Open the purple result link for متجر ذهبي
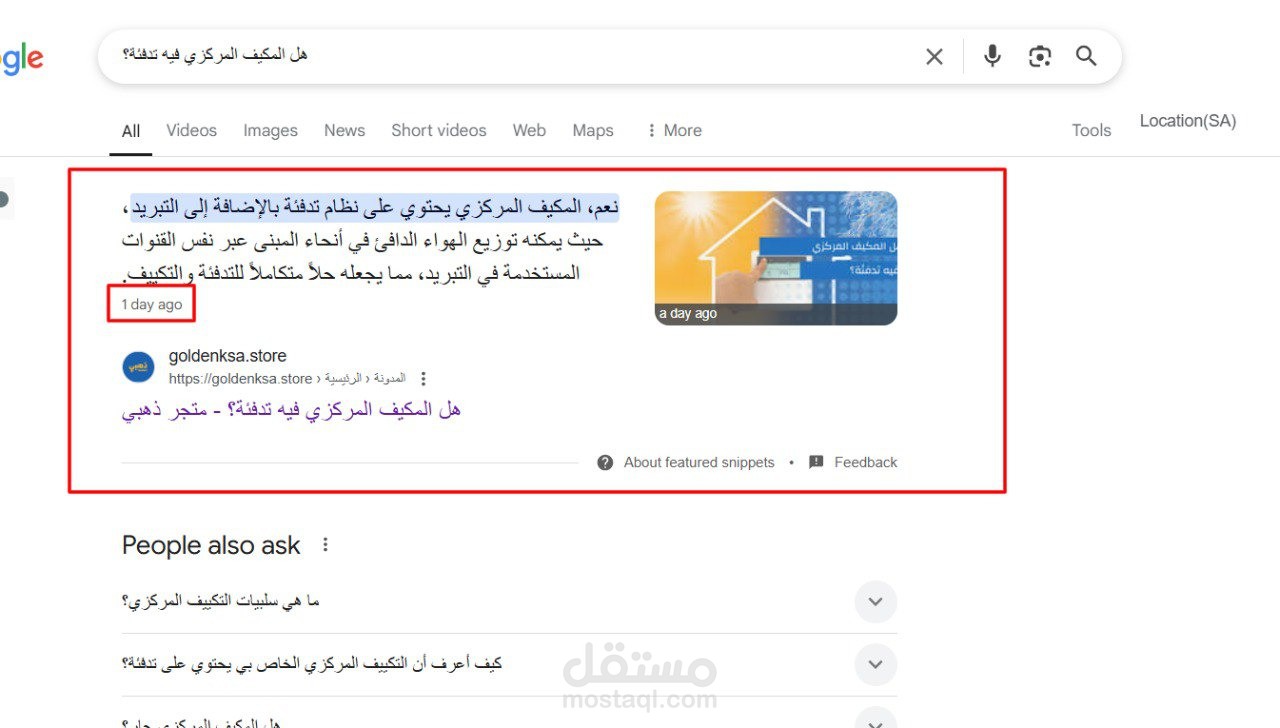The height and width of the screenshot is (728, 1280). (291, 410)
